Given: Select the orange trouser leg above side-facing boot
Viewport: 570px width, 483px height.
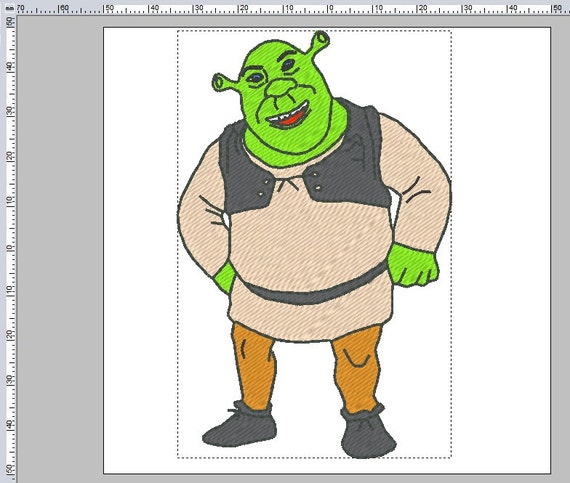Looking at the screenshot, I should [x=254, y=367].
